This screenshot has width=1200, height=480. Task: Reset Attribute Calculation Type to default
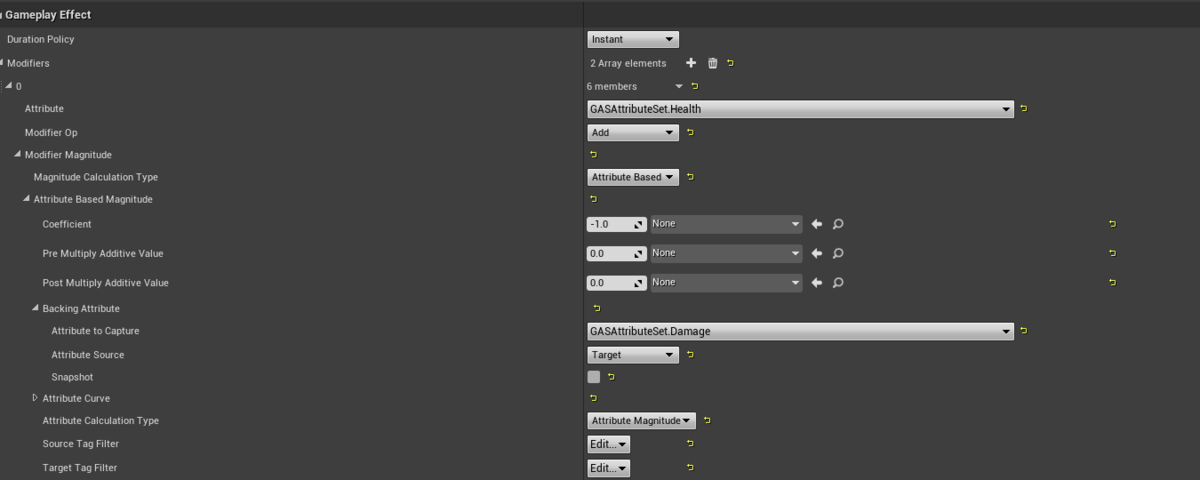[x=706, y=421]
